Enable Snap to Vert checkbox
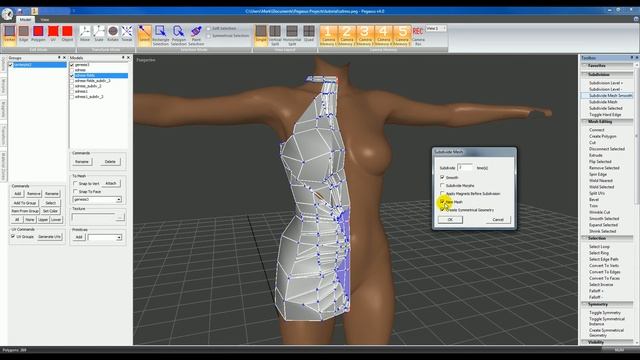 click(75, 184)
